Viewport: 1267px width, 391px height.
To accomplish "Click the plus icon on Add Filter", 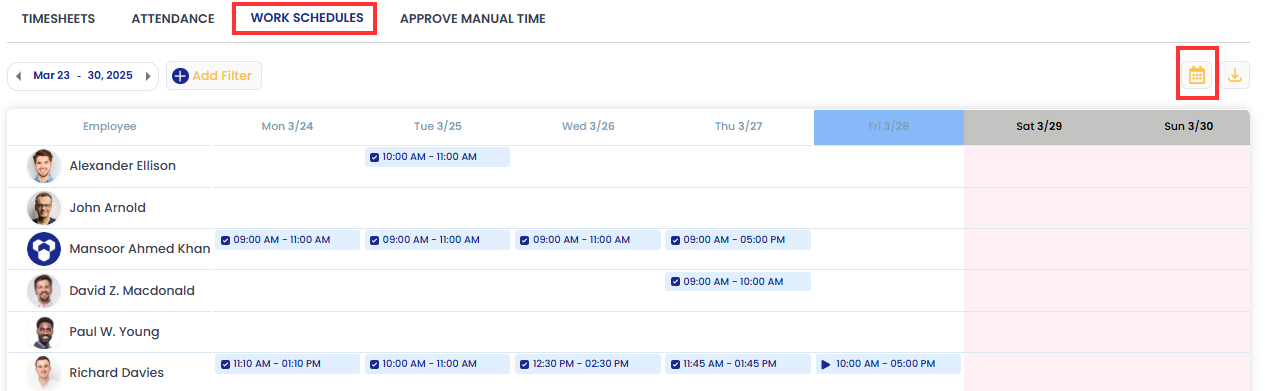I will point(180,76).
